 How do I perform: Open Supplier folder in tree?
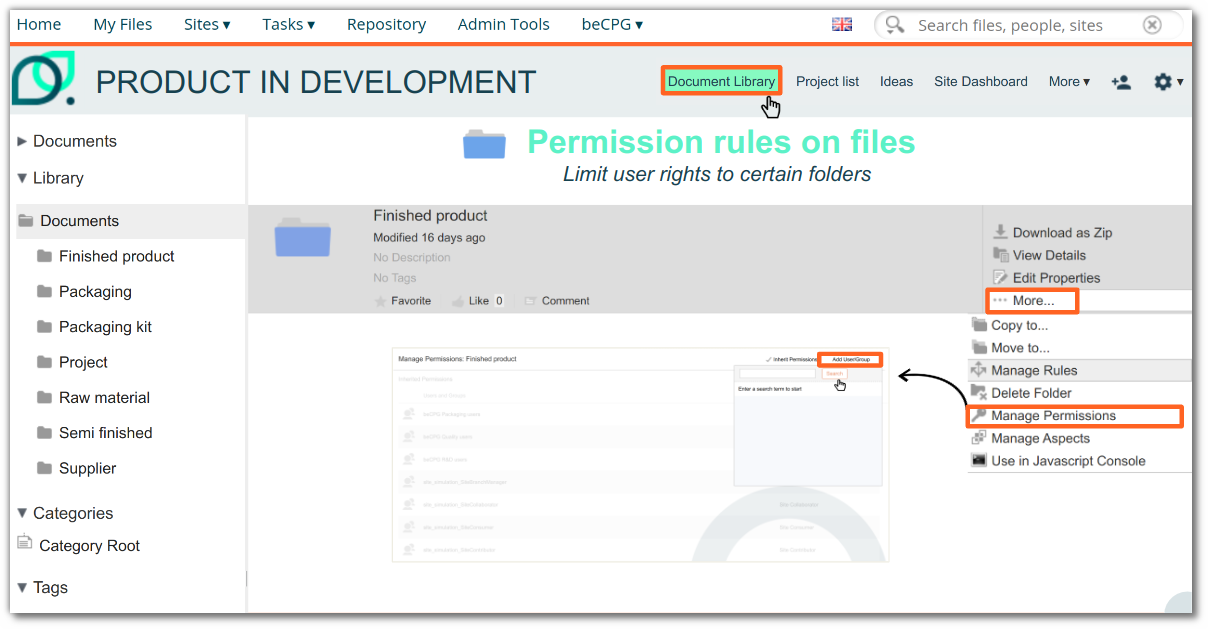(87, 468)
